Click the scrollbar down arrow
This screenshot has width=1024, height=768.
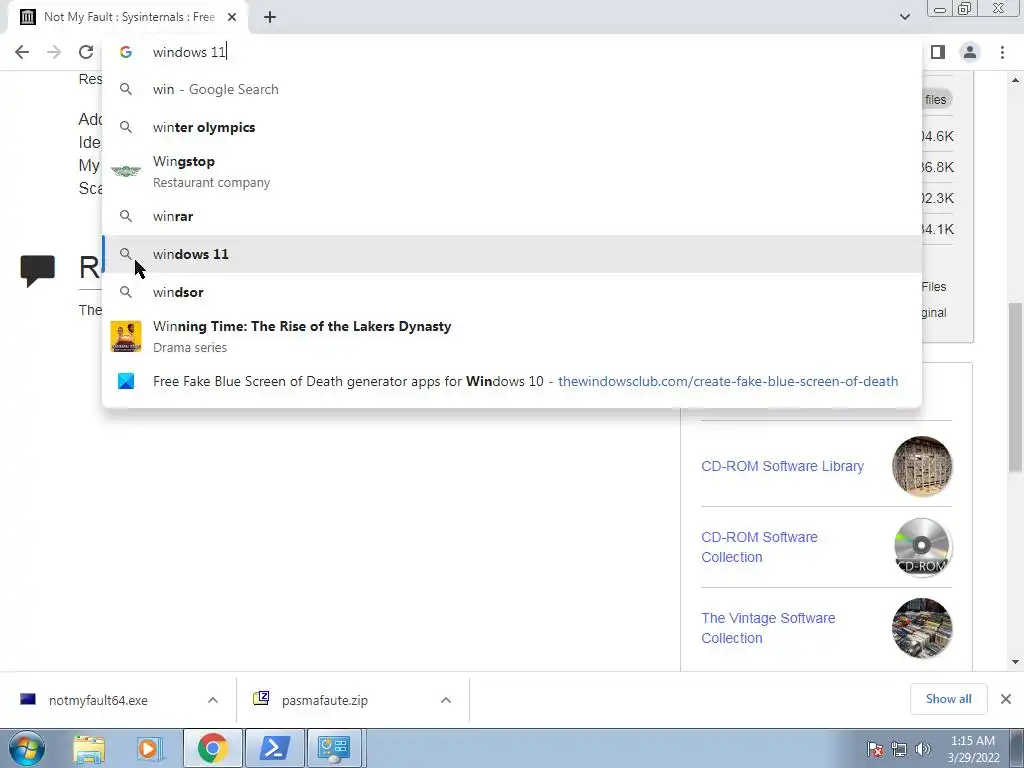pyautogui.click(x=1015, y=662)
